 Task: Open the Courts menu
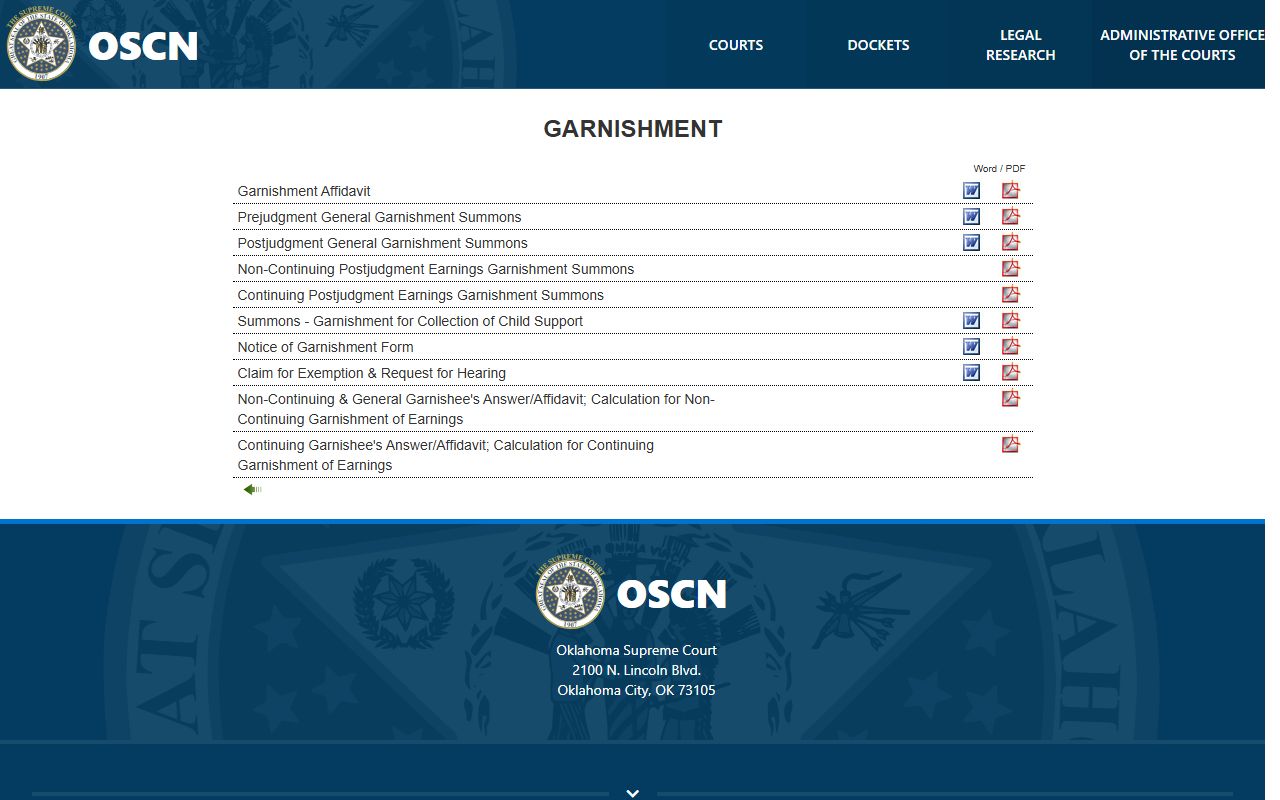[x=736, y=45]
